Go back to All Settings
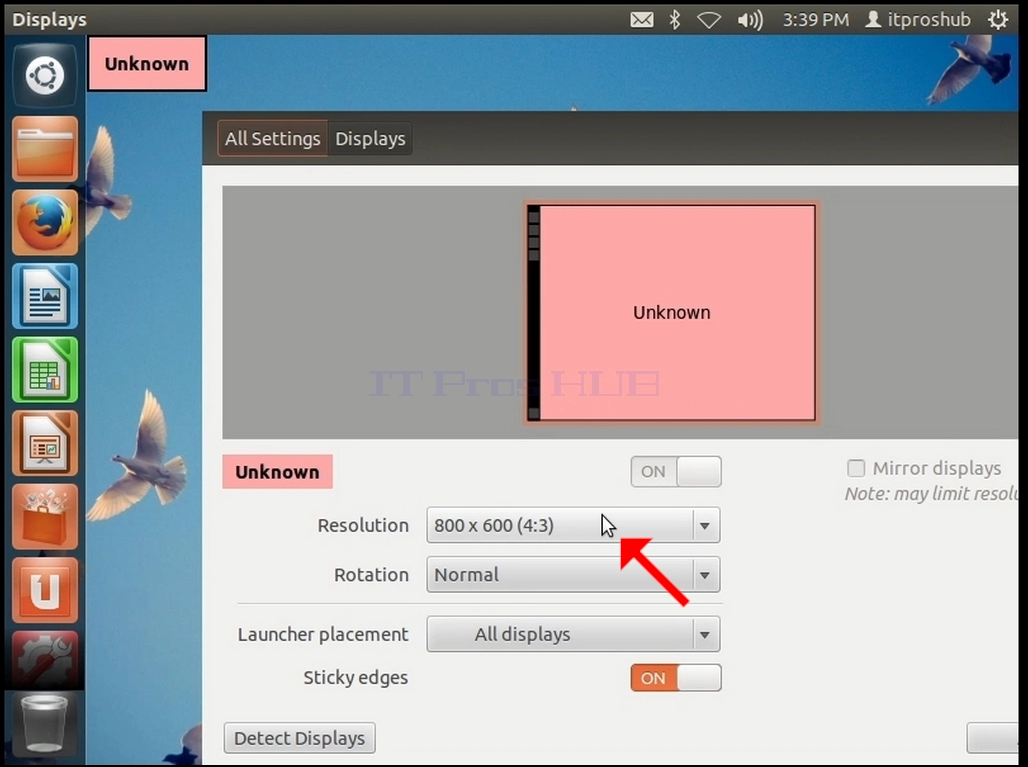Screen dimensions: 1028x767 click(x=273, y=138)
